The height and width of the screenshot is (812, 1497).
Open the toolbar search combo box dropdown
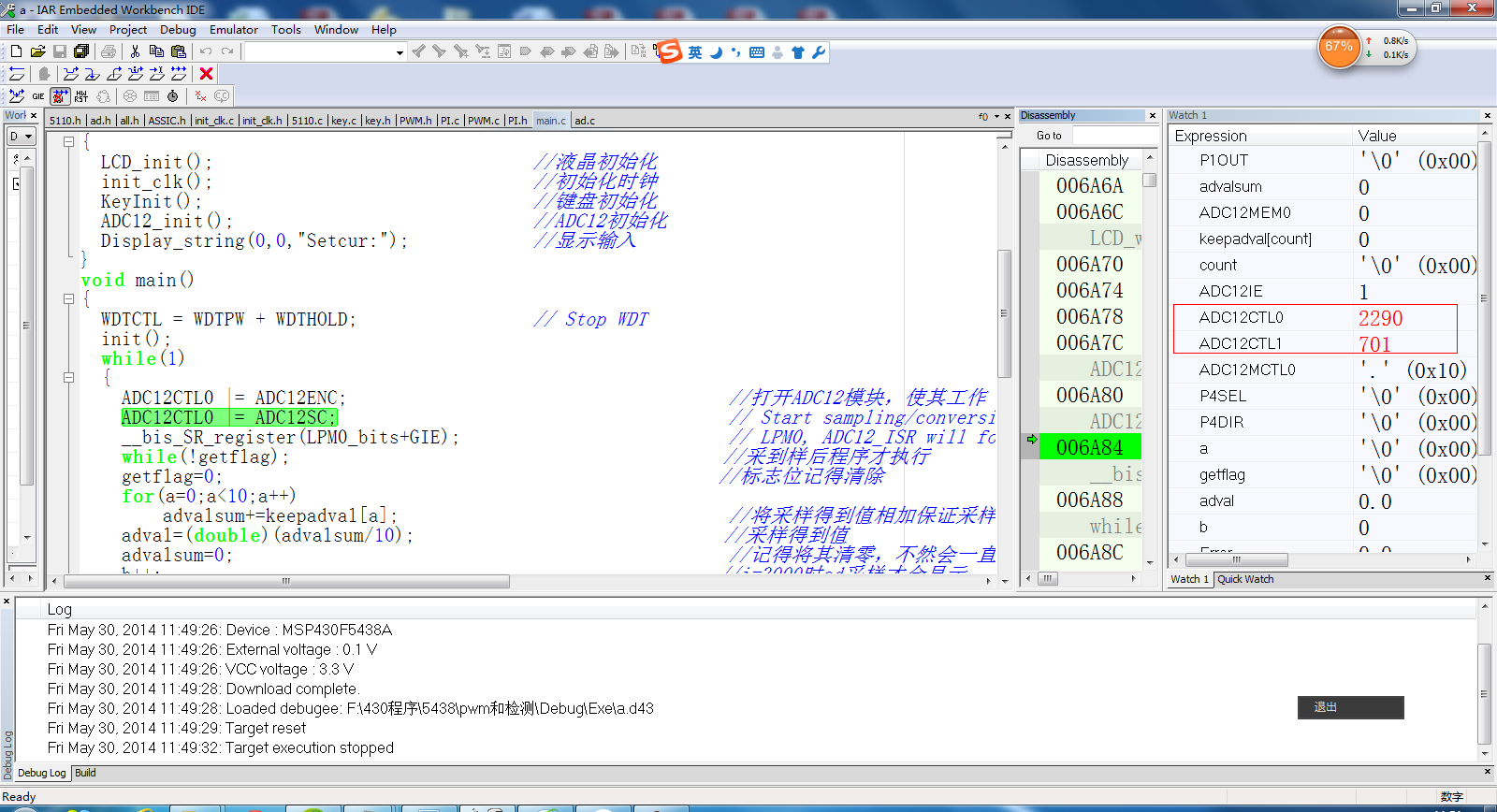click(400, 52)
